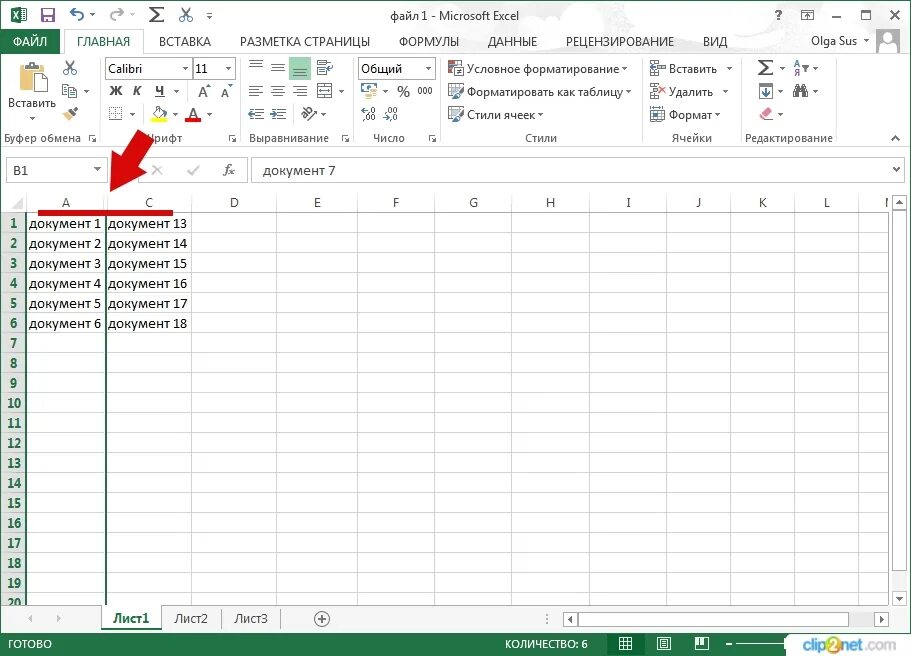Align text right

pyautogui.click(x=300, y=91)
